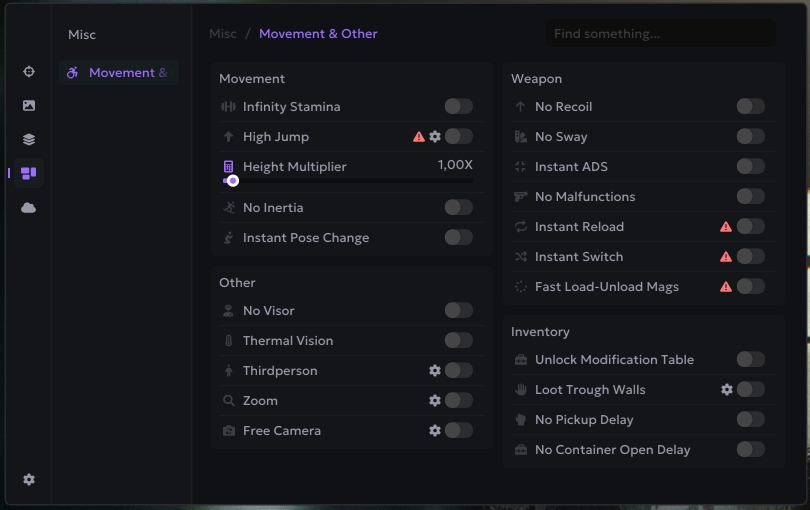This screenshot has width=810, height=510.
Task: Click the Height Multiplier slider handle
Action: (x=233, y=181)
